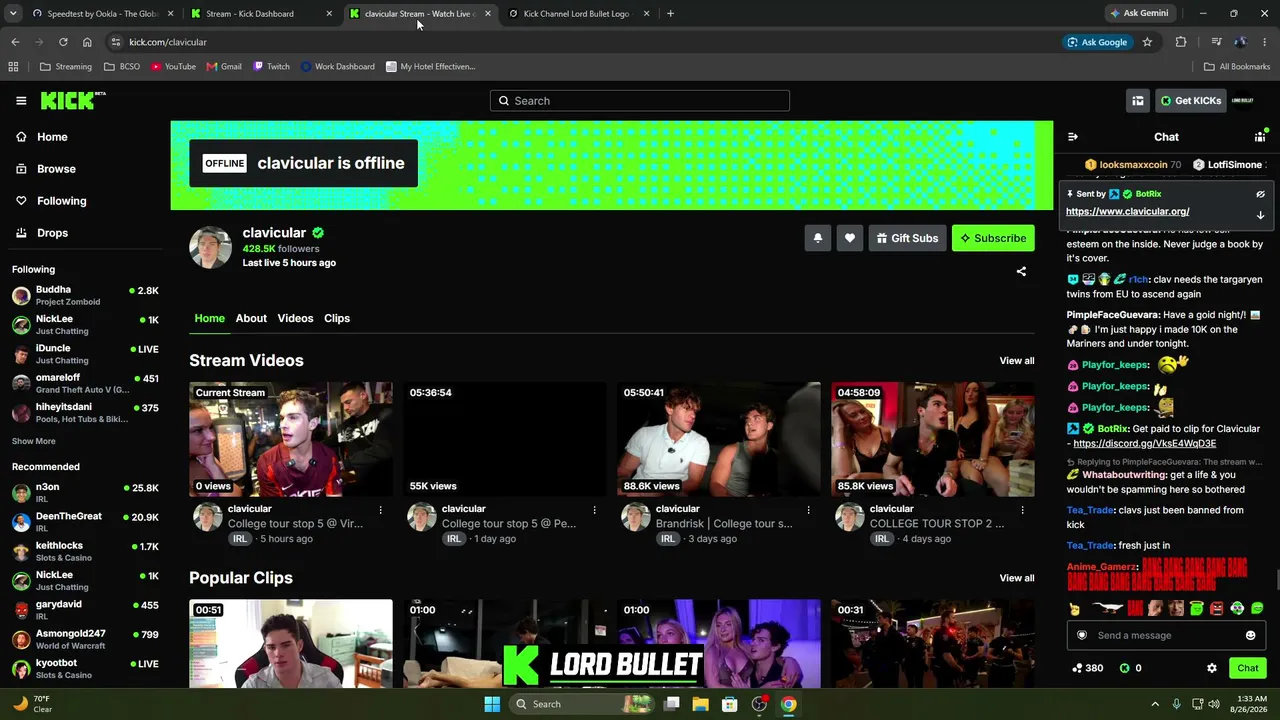Open the Lord Bullet profile avatar menu

point(1242,101)
